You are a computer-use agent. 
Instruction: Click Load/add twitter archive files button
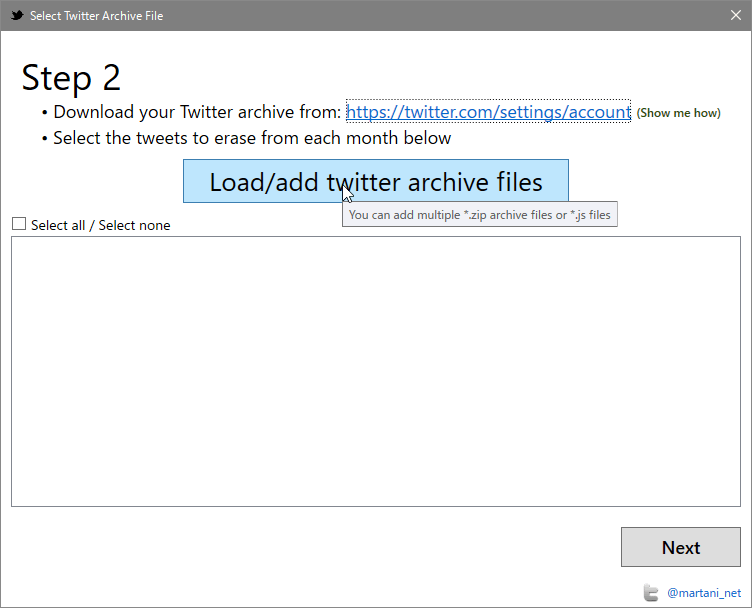click(376, 181)
